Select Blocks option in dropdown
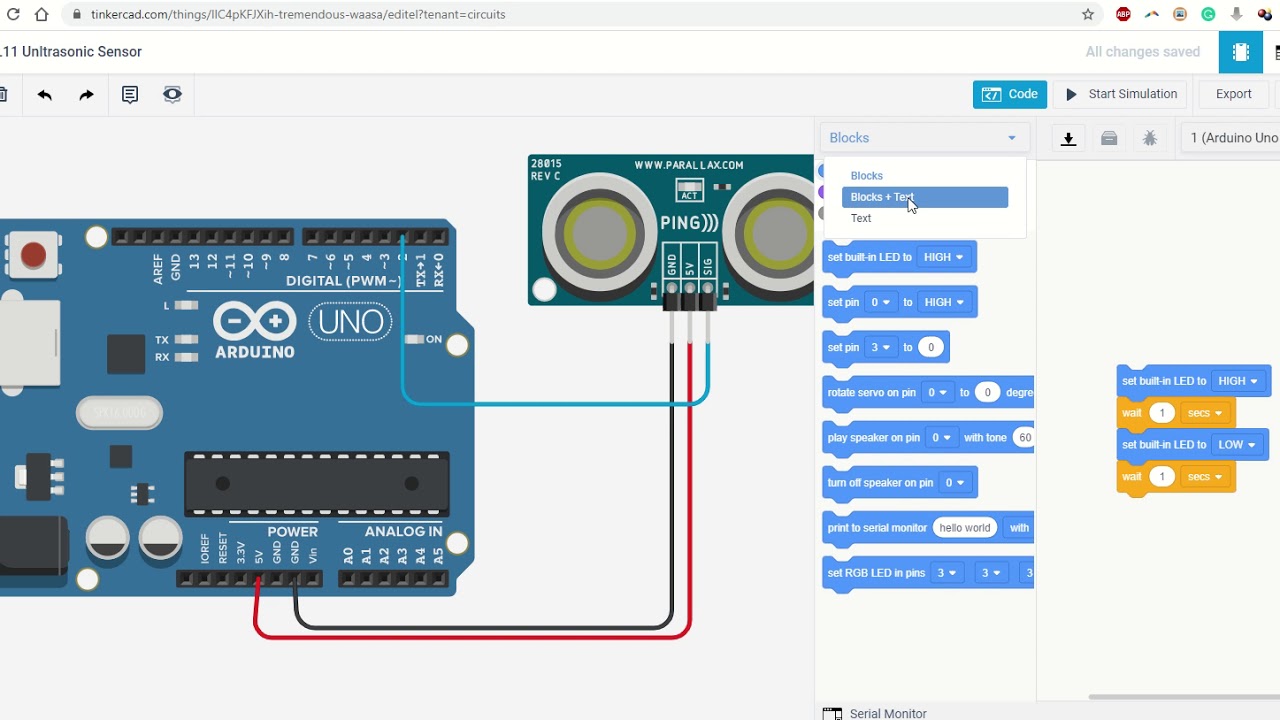 [867, 176]
